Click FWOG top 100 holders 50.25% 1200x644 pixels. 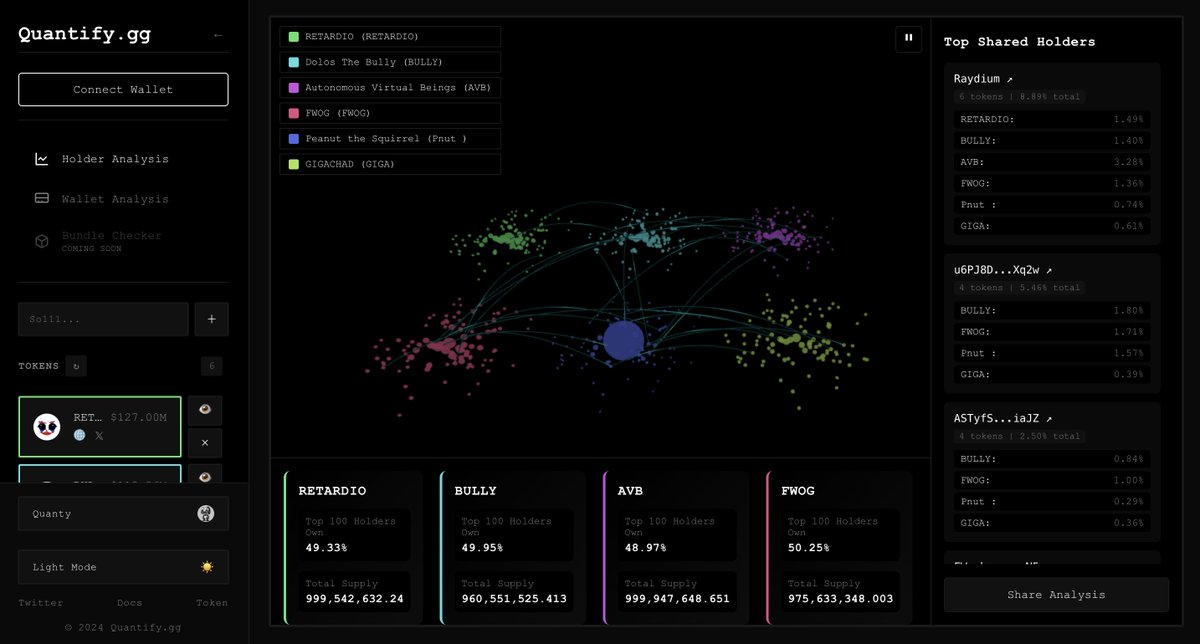(808, 548)
